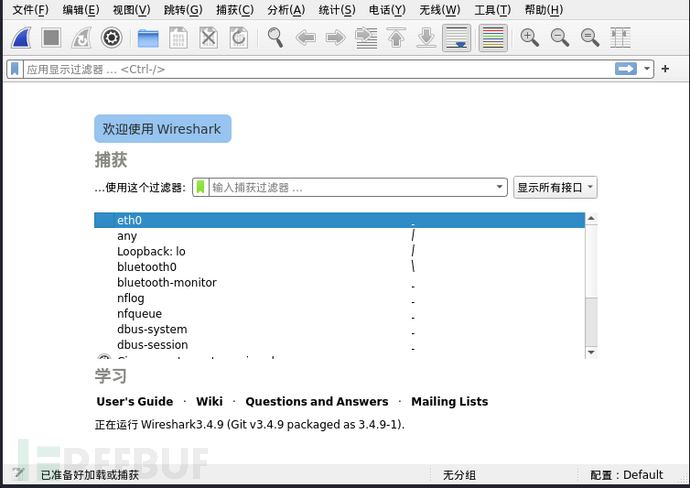Open the 统计(S) menu
The image size is (690, 488).
pyautogui.click(x=337, y=10)
